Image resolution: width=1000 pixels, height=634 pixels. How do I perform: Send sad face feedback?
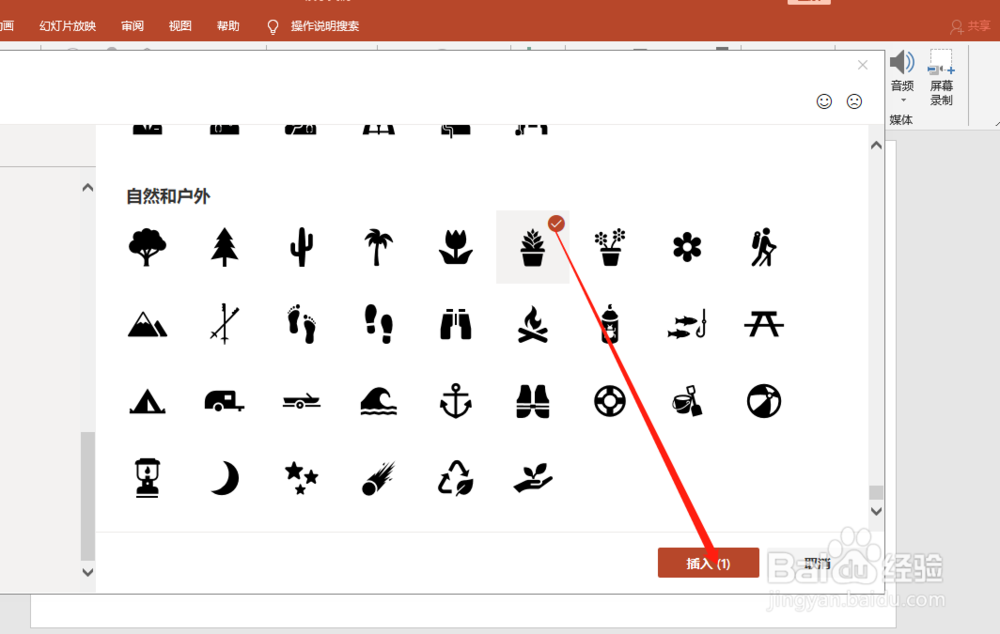pos(854,101)
